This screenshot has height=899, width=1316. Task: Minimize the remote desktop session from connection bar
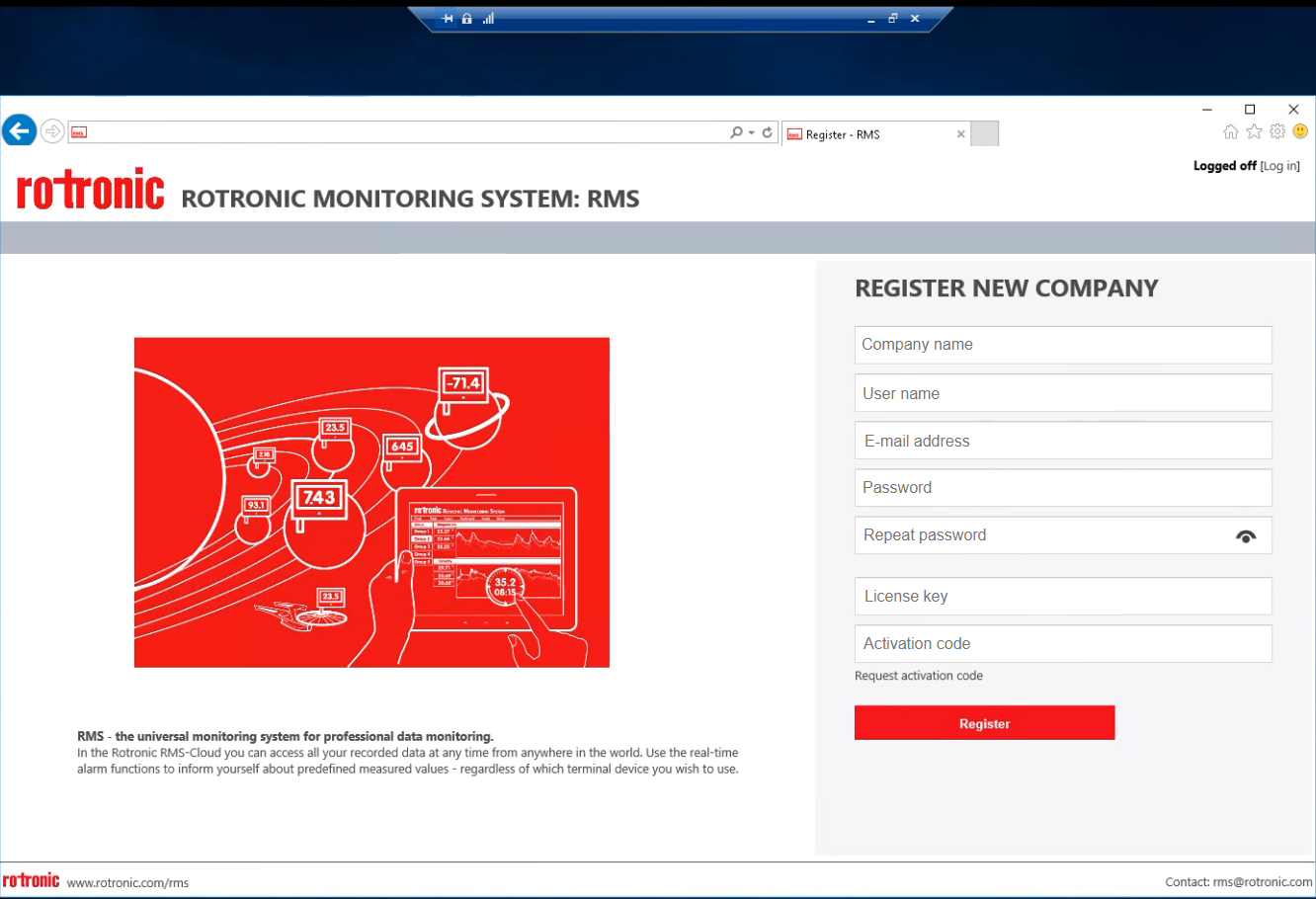pyautogui.click(x=870, y=19)
